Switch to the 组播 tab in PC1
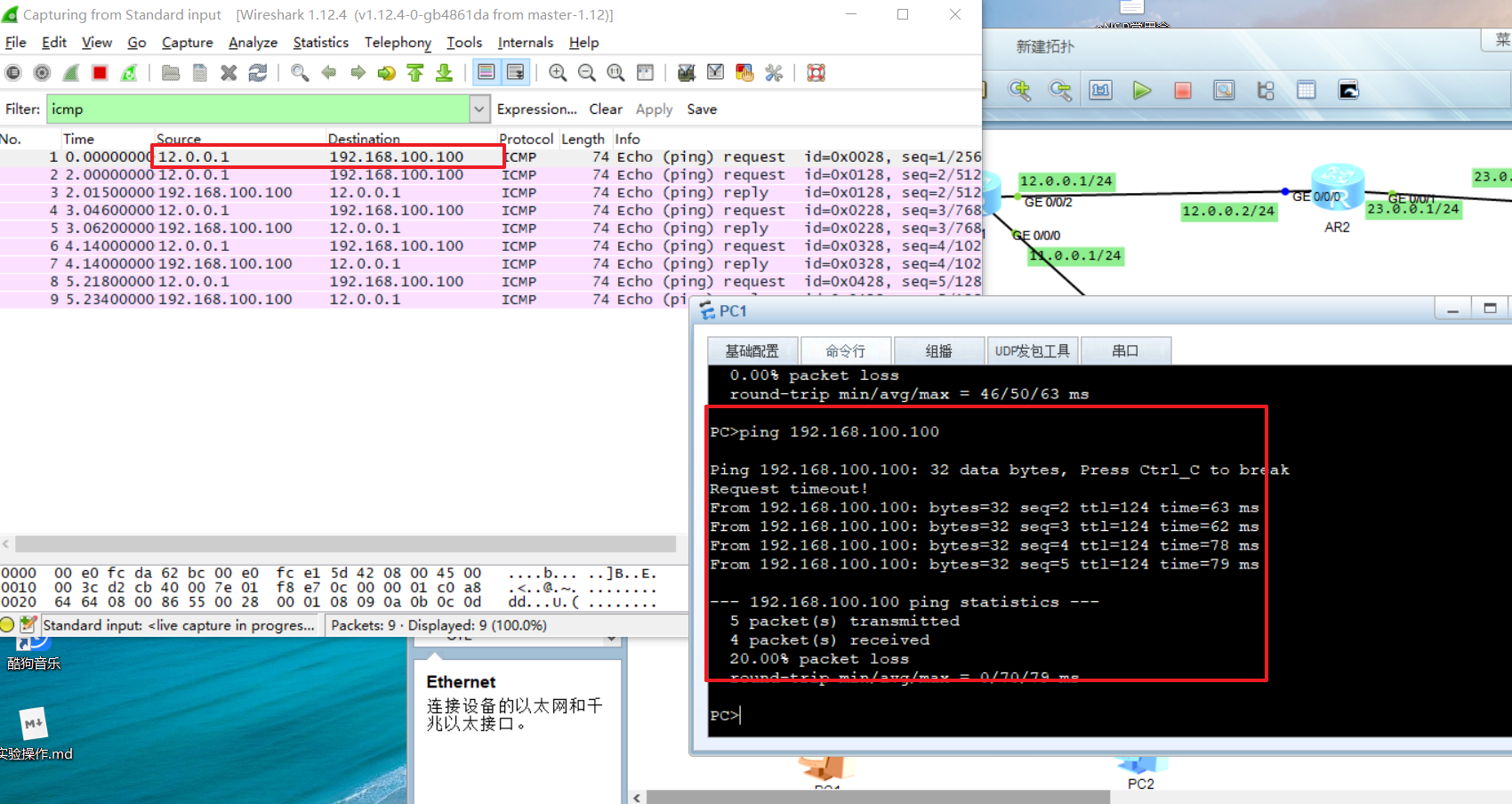The width and height of the screenshot is (1512, 804). pyautogui.click(x=938, y=351)
